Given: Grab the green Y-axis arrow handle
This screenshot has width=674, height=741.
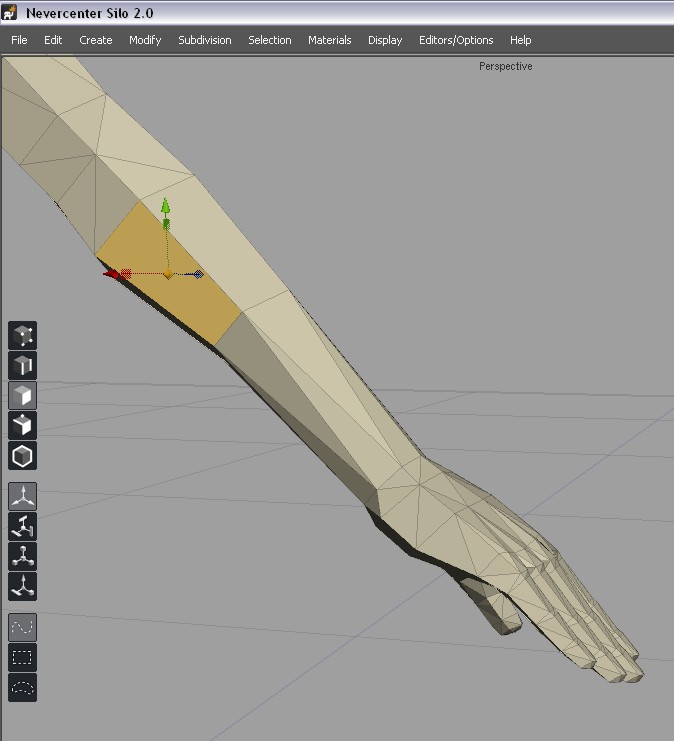Looking at the screenshot, I should (165, 206).
